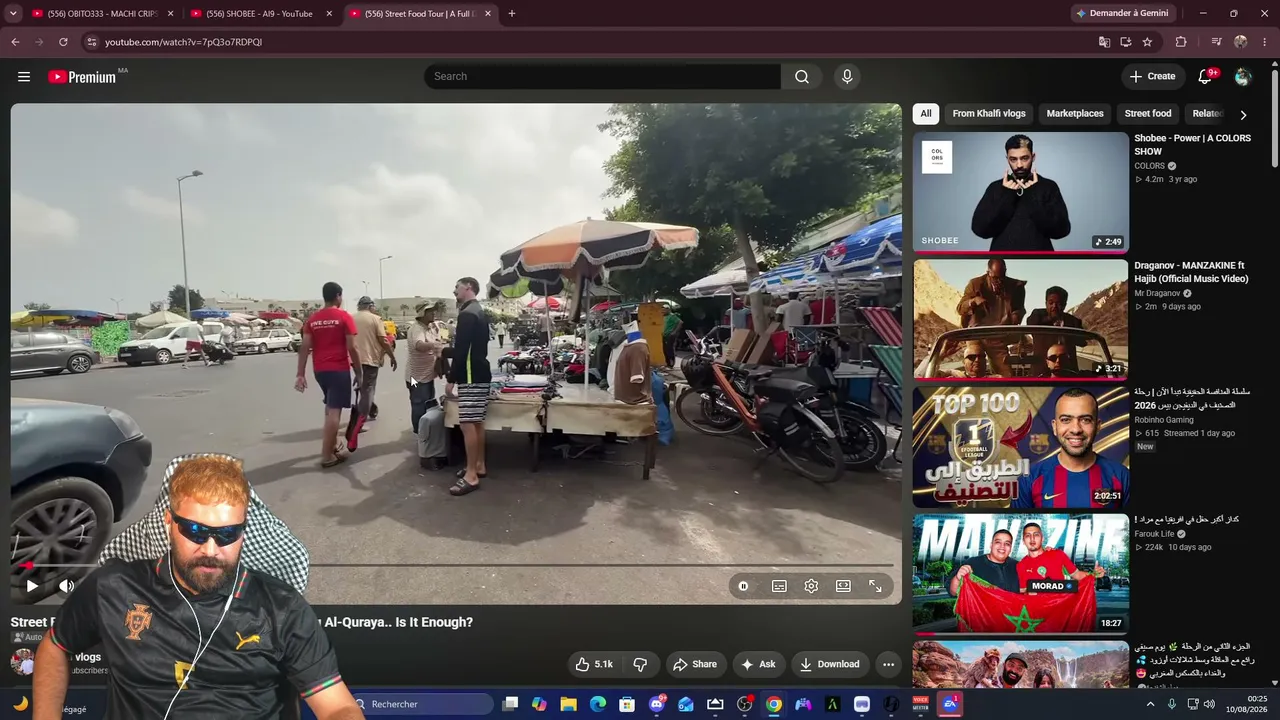The image size is (1280, 720).
Task: Open YouTube notifications bell
Action: pyautogui.click(x=1205, y=77)
